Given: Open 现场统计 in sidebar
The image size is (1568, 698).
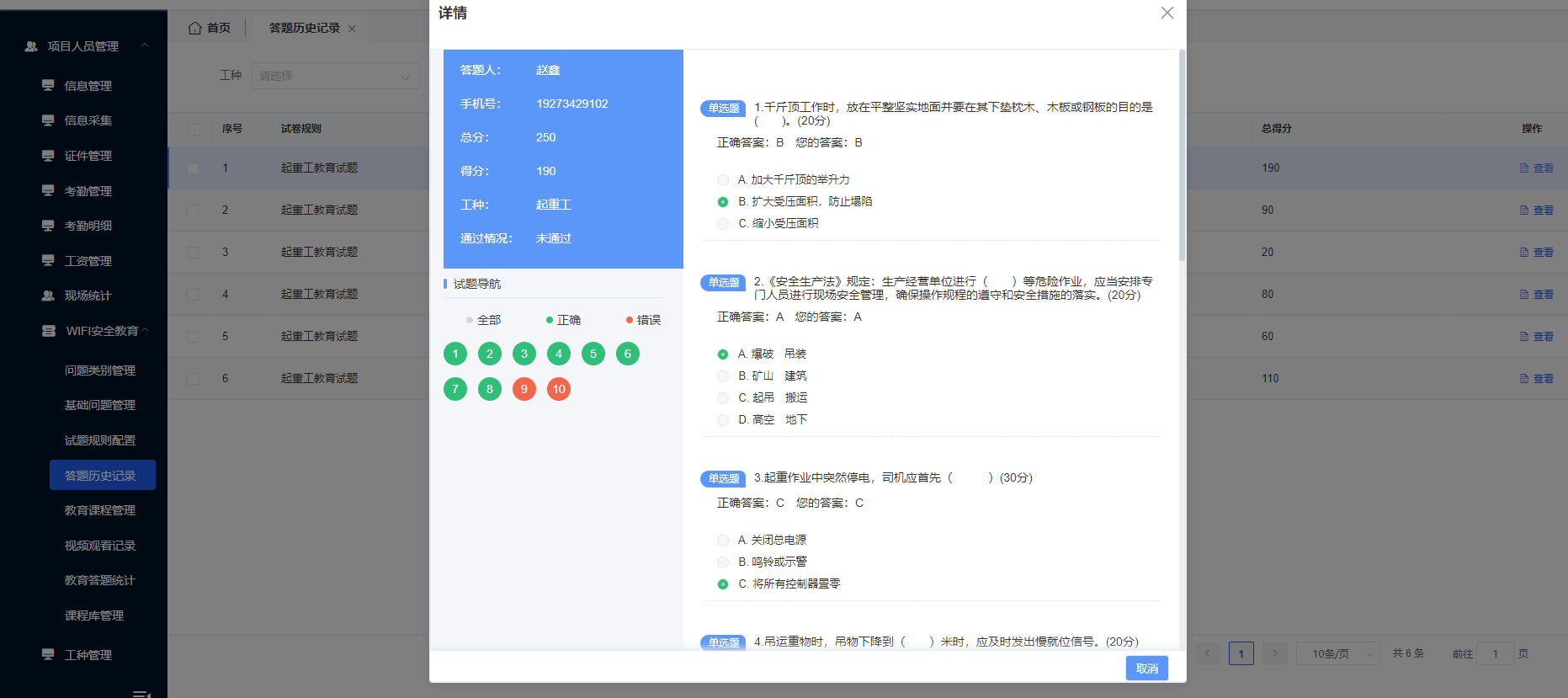Looking at the screenshot, I should 88,296.
